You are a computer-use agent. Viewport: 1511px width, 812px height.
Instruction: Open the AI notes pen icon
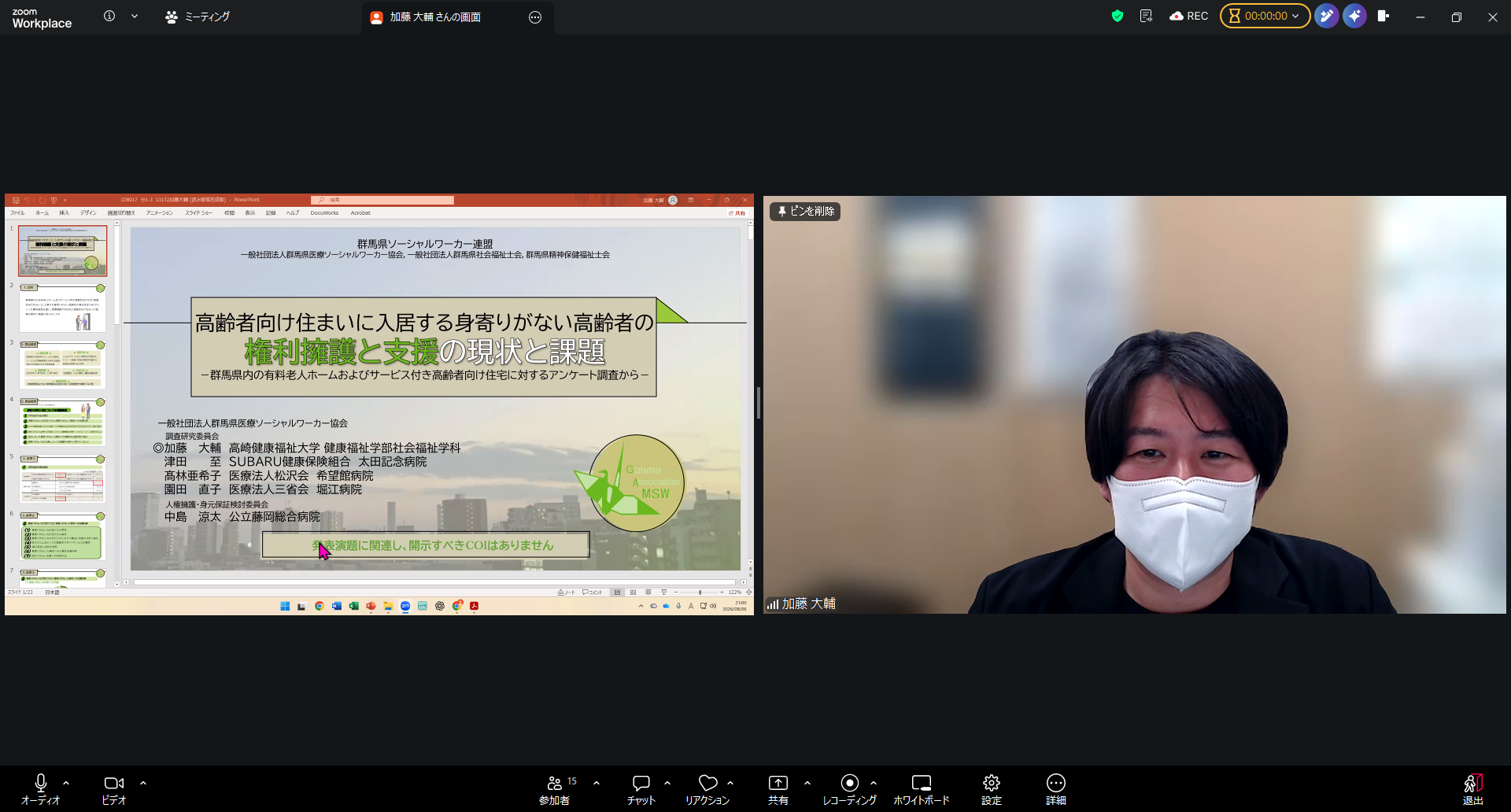coord(1326,16)
